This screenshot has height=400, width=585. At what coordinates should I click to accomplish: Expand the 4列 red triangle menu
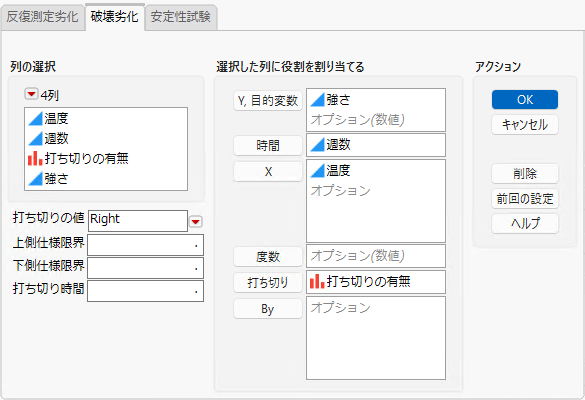click(x=31, y=94)
